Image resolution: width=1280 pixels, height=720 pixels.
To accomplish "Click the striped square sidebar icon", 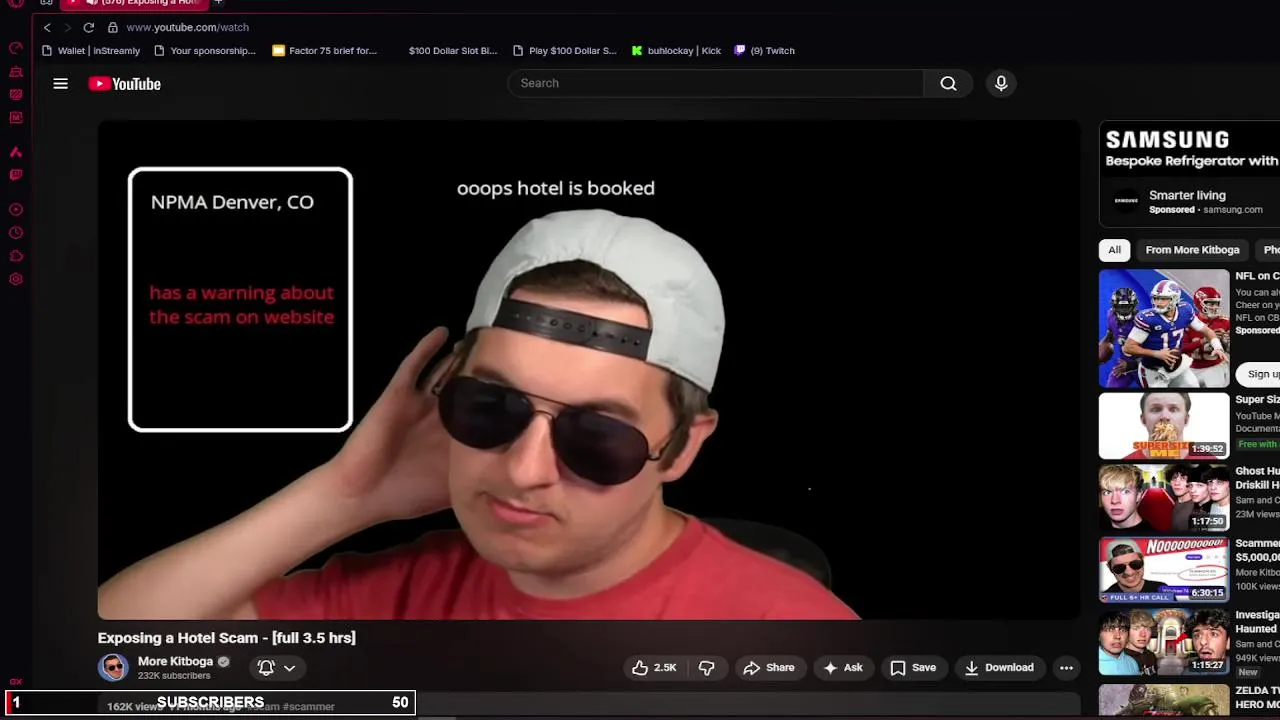I will pos(16,95).
